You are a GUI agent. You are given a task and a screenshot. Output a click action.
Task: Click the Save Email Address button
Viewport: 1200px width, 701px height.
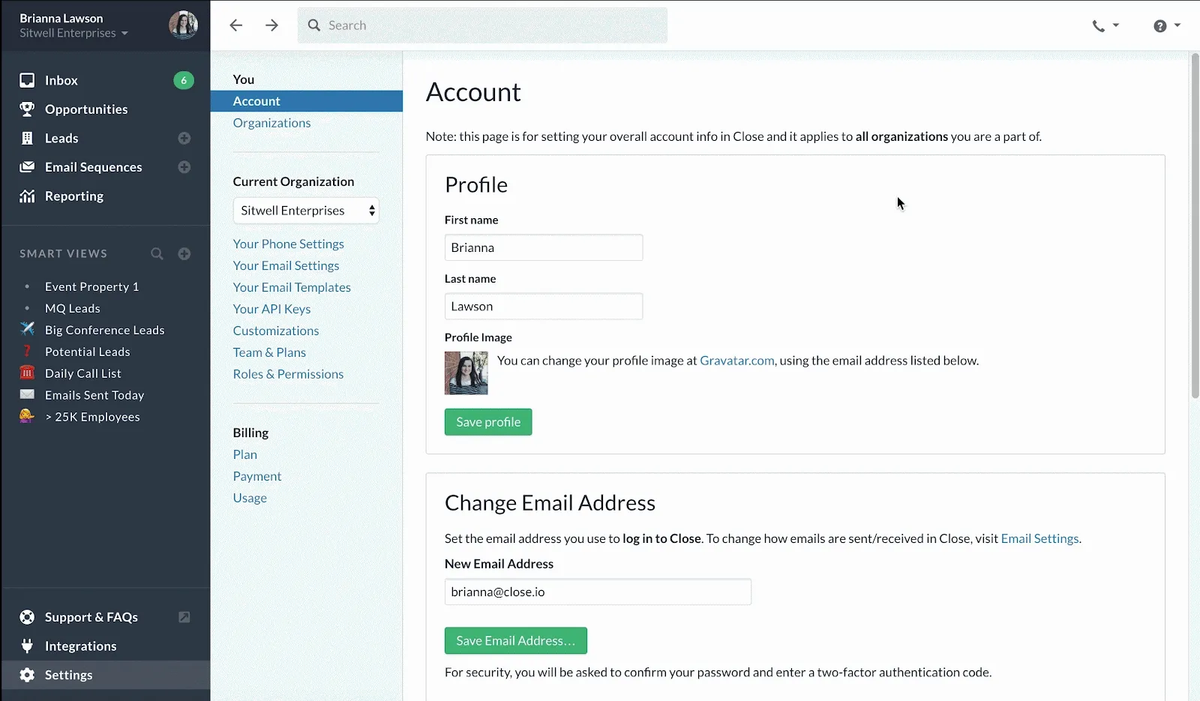click(516, 640)
